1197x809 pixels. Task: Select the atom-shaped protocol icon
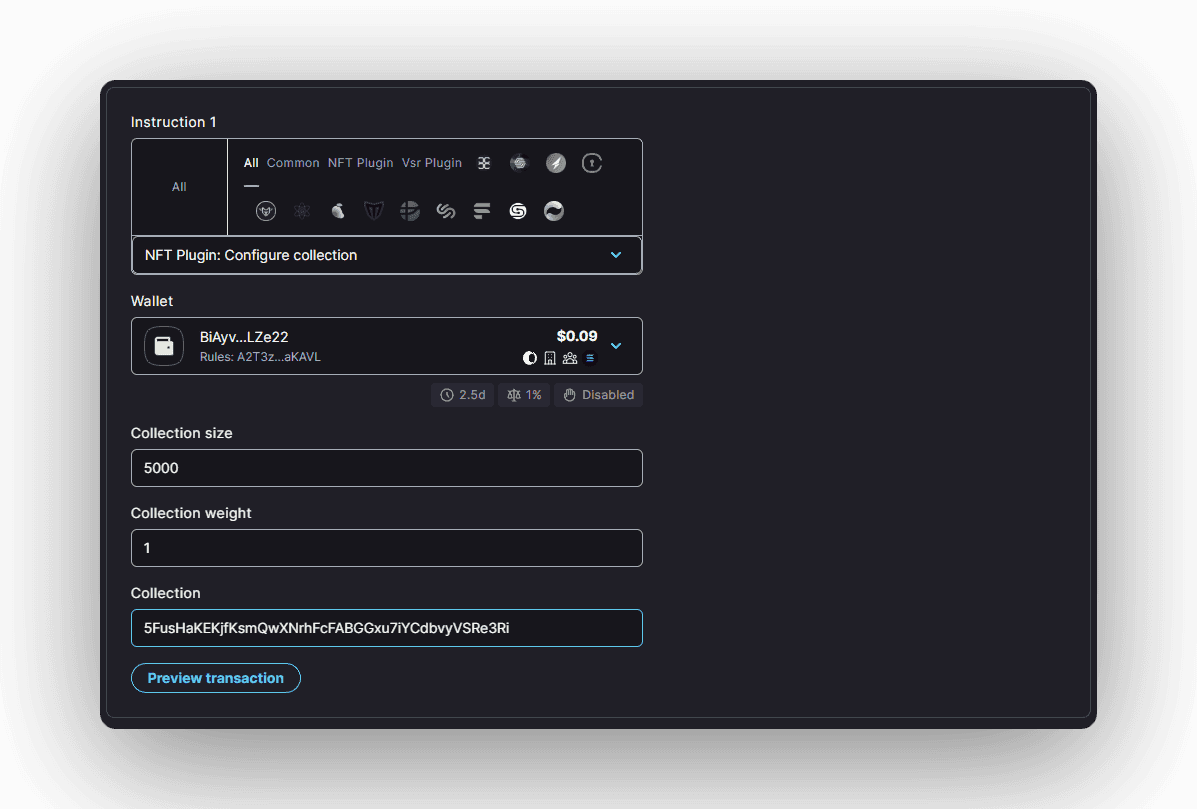pos(302,211)
